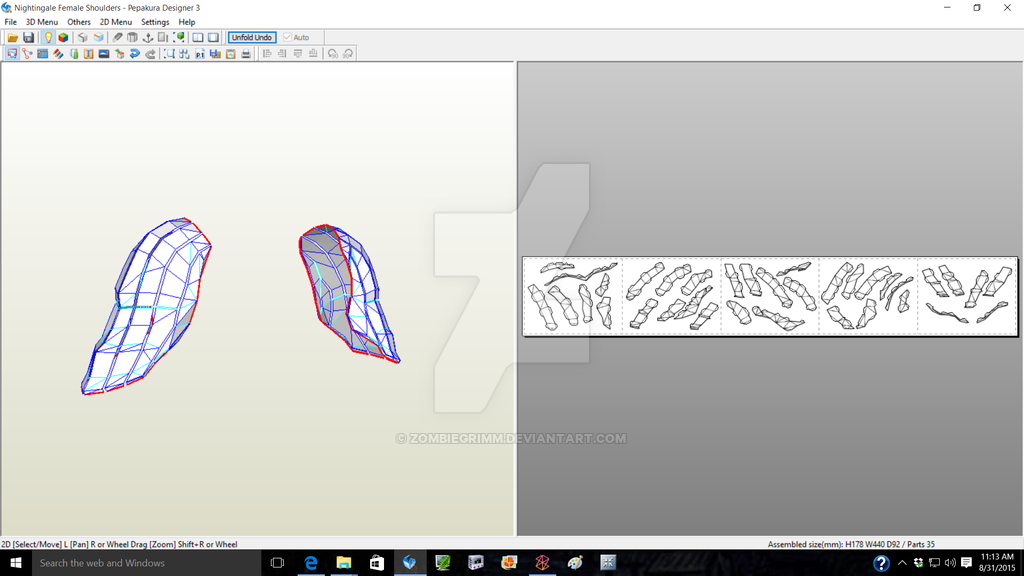Click the gray cylinder toolbar icon
The width and height of the screenshot is (1024, 576).
(x=133, y=38)
